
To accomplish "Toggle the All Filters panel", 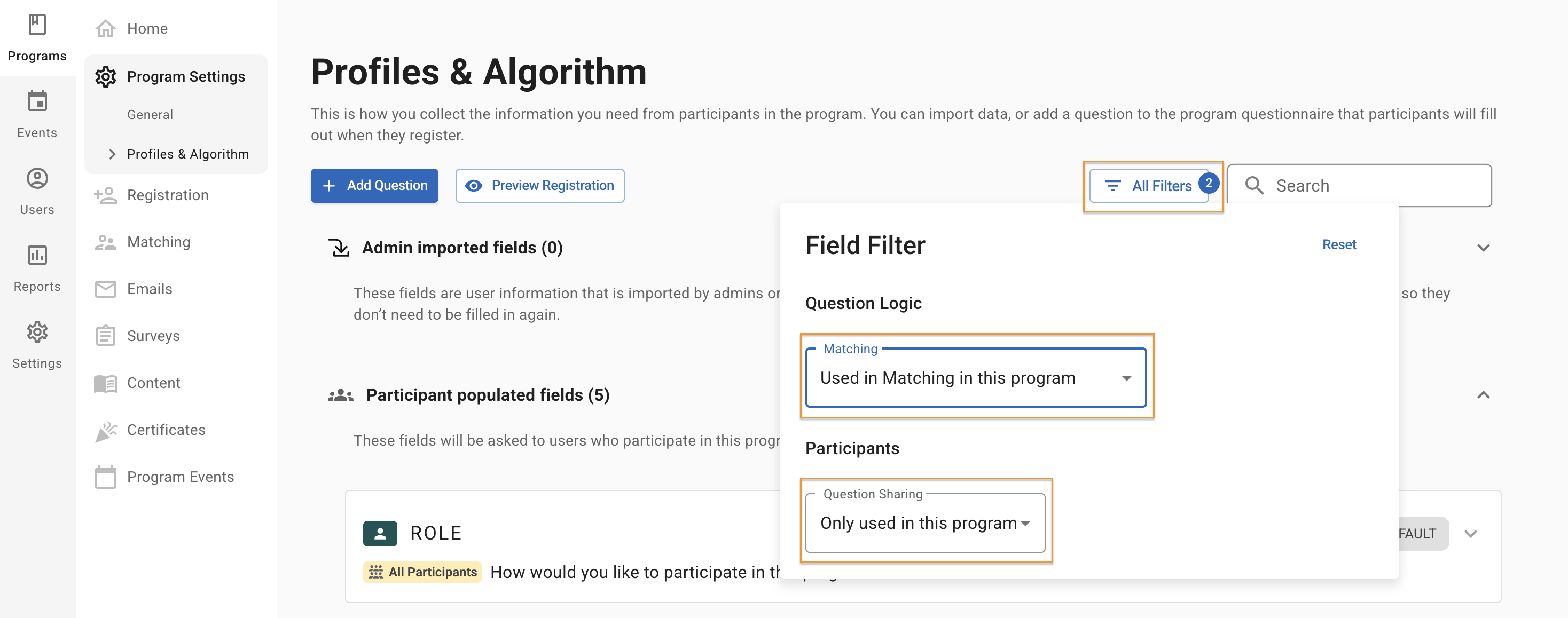I will coord(1149,186).
